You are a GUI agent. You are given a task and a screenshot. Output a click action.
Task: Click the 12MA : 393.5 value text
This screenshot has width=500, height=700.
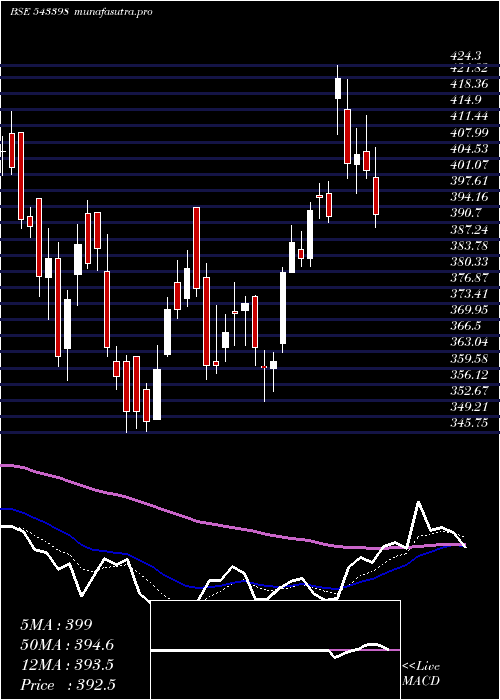coord(67,665)
